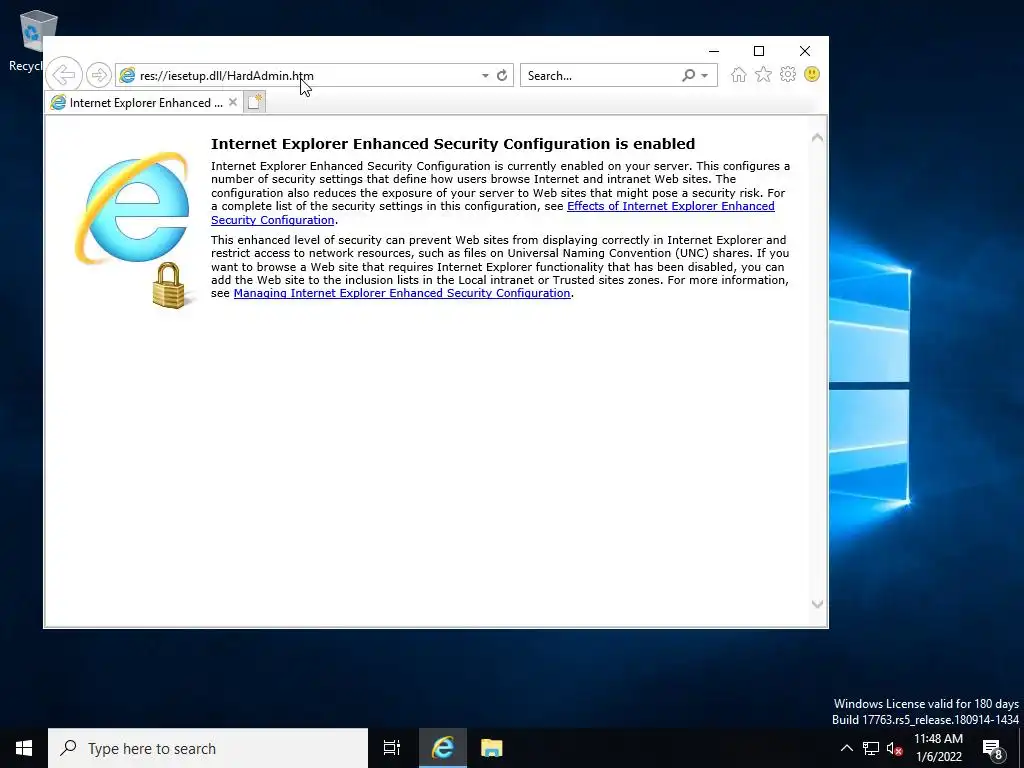Image resolution: width=1024 pixels, height=768 pixels.
Task: Click the scrollbar up arrow
Action: pos(817,138)
